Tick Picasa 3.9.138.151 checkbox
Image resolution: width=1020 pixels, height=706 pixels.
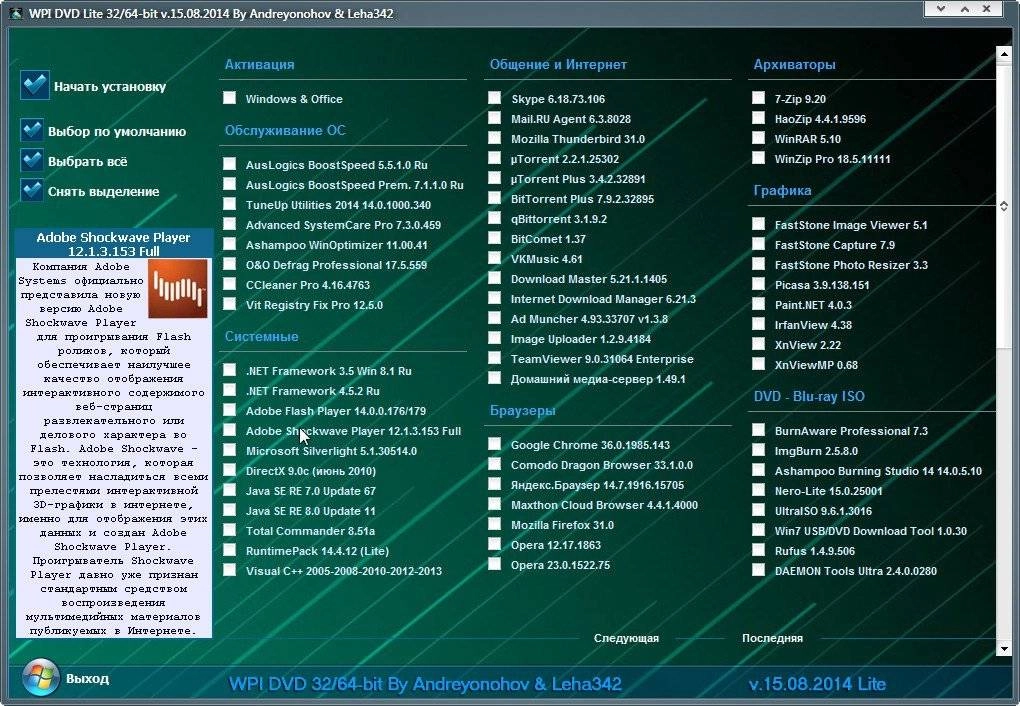click(x=758, y=284)
